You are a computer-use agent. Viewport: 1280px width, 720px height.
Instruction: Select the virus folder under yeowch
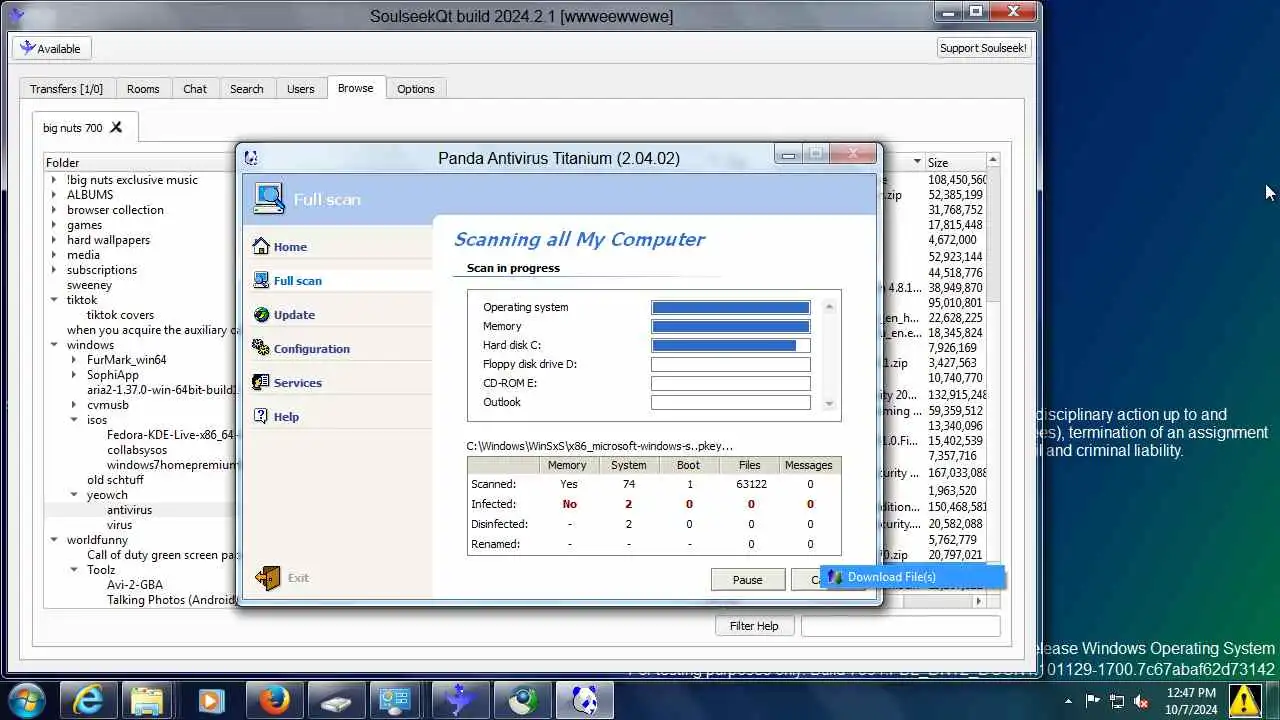(119, 525)
